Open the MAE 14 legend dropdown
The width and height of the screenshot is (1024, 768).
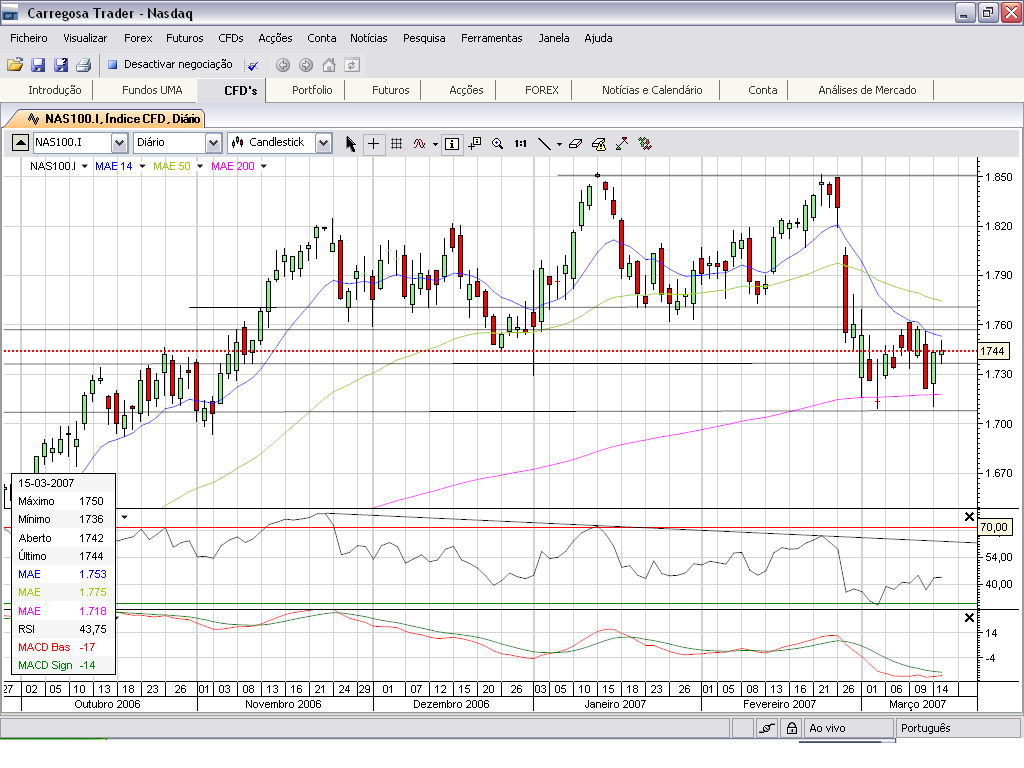pos(142,167)
